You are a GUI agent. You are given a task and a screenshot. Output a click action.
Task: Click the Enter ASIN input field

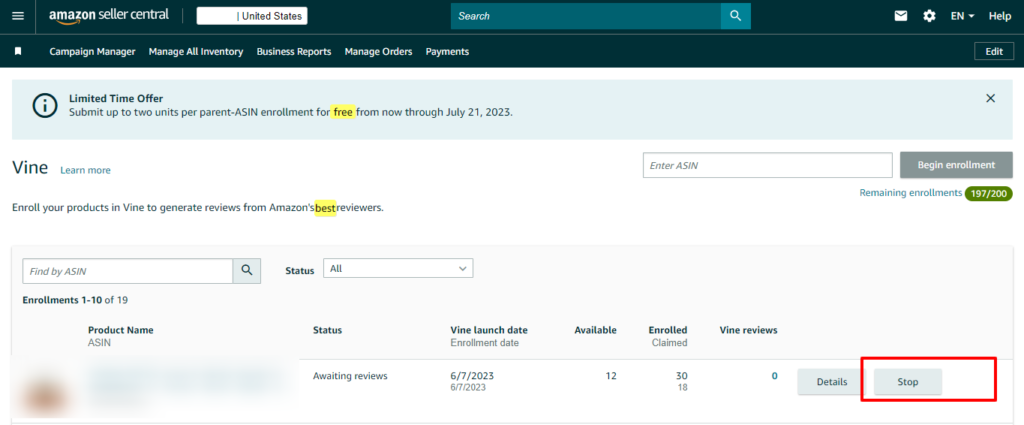coord(766,165)
